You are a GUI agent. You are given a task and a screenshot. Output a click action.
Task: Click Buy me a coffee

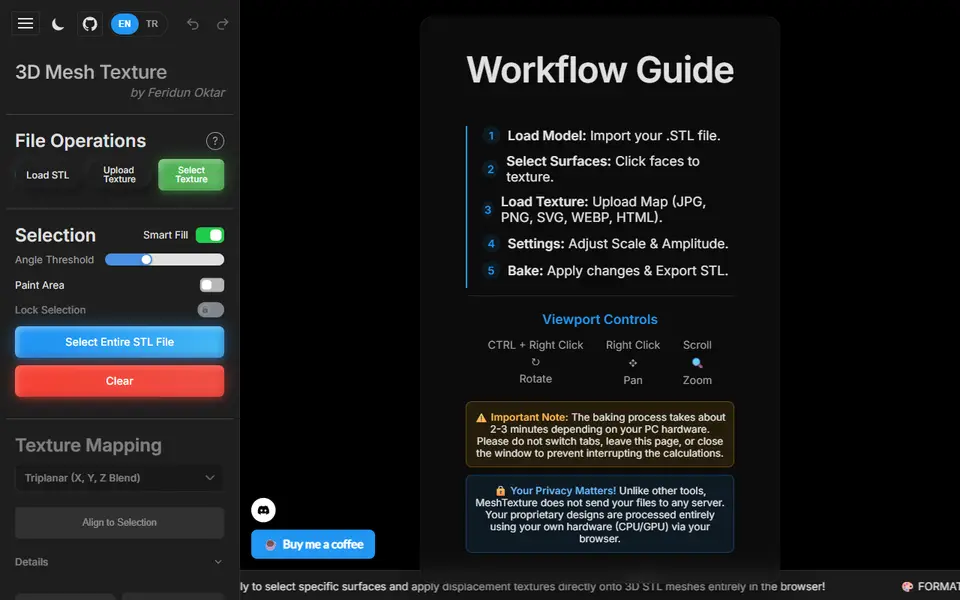click(x=313, y=544)
